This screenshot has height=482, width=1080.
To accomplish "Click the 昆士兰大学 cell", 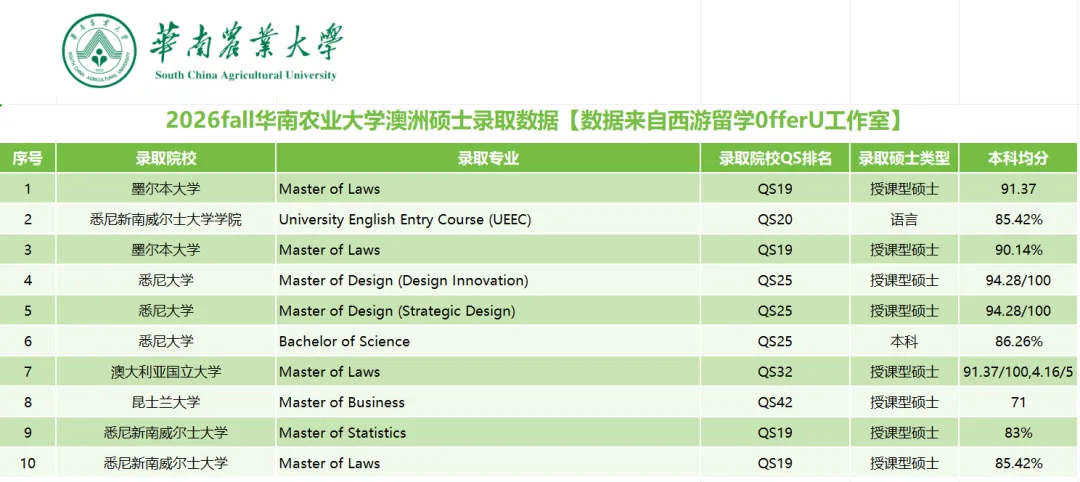I will point(166,402).
